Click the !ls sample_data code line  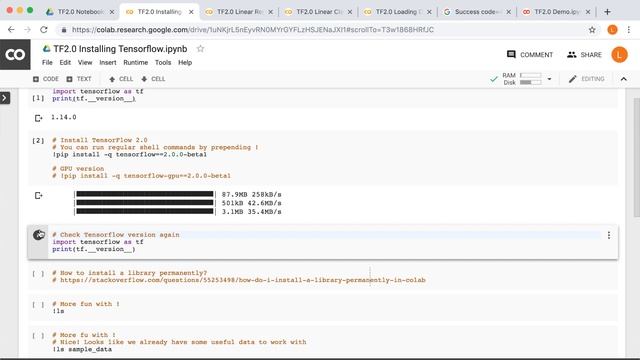(x=82, y=349)
